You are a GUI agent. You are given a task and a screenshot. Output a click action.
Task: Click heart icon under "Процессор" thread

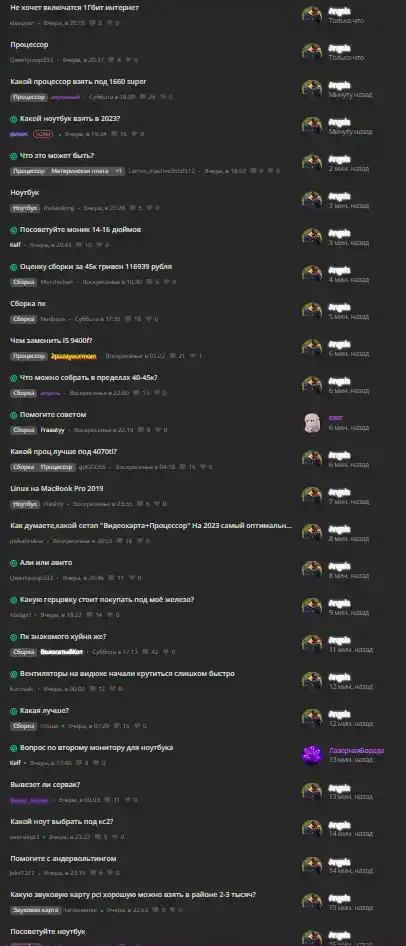128,60
